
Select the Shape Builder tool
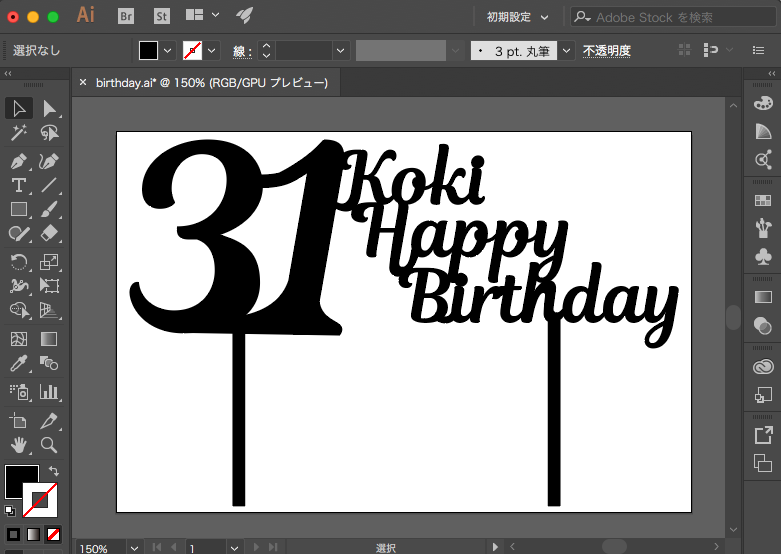click(19, 310)
